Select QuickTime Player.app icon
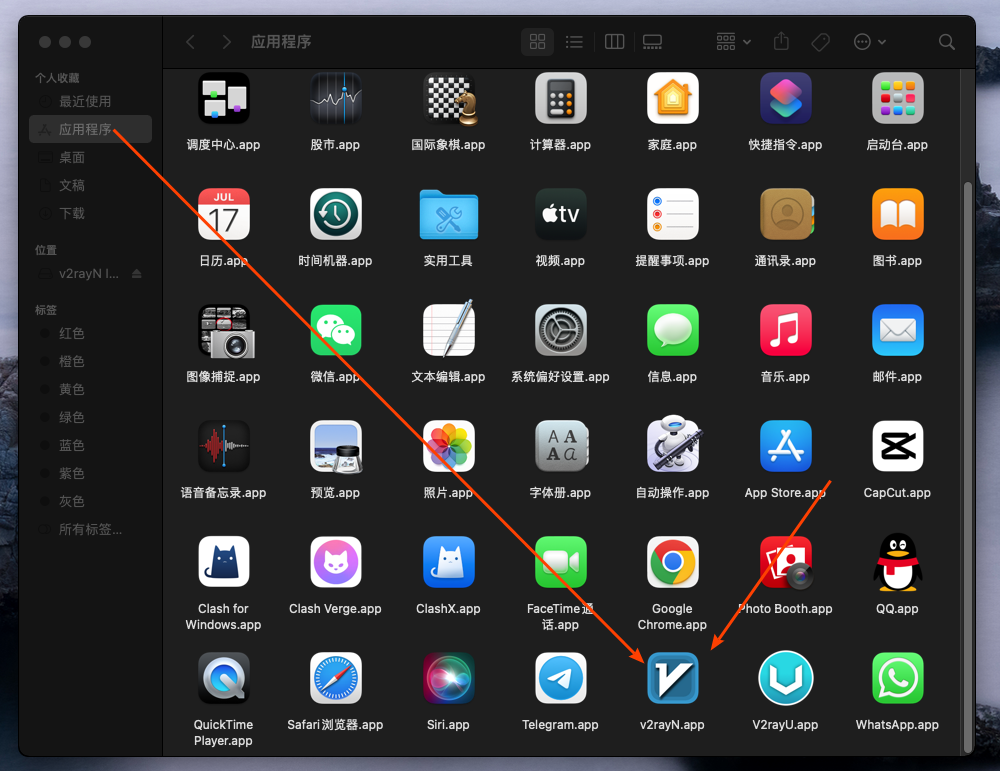Screen dimensions: 1000x771 click(x=223, y=678)
